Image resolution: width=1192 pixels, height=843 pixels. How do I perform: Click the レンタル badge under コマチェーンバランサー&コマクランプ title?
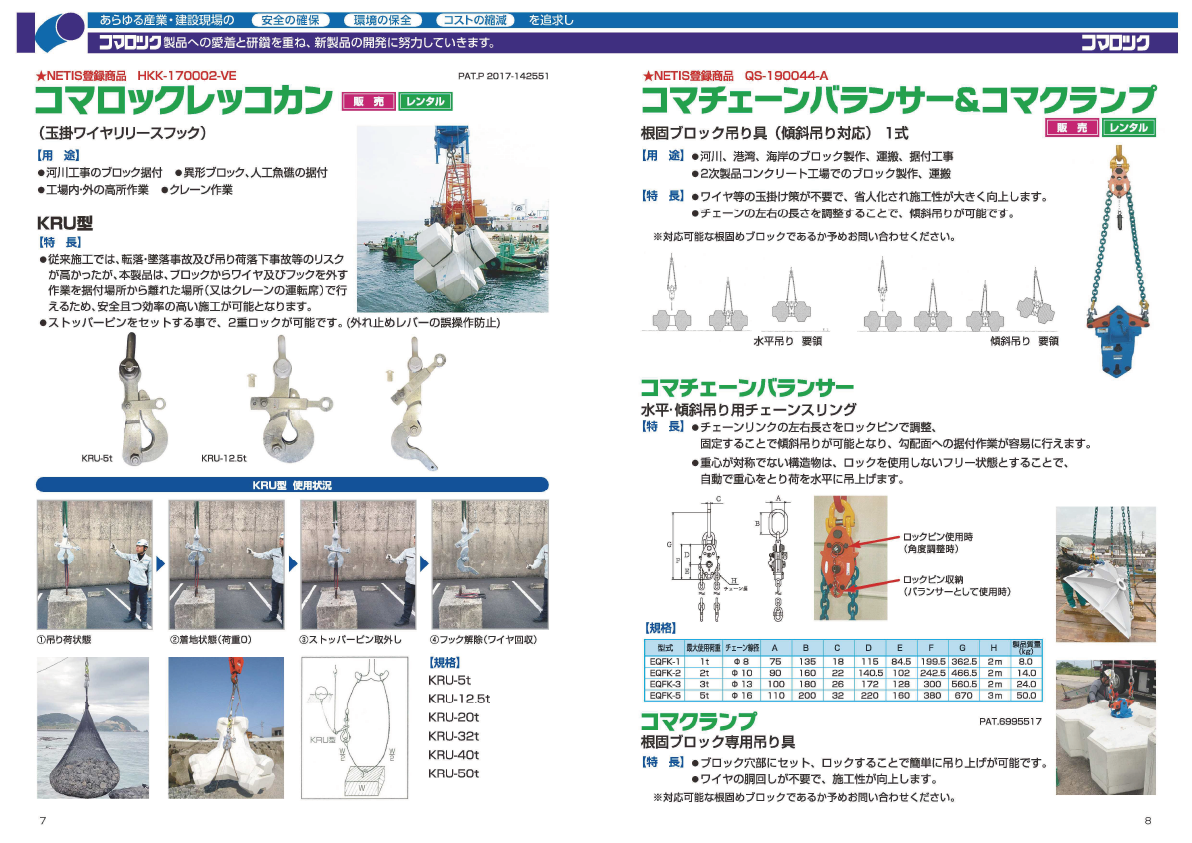pyautogui.click(x=1129, y=128)
